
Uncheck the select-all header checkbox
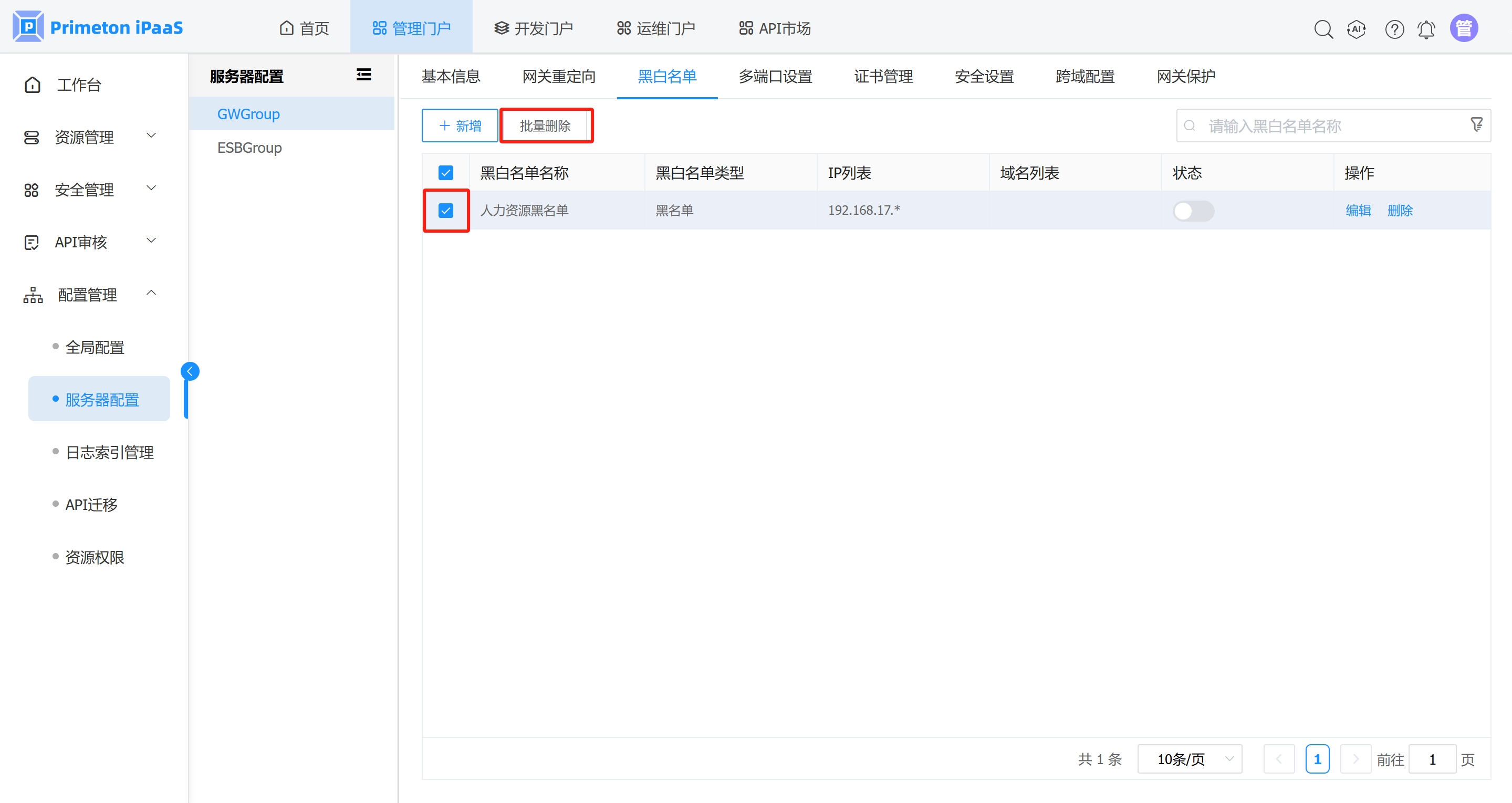point(445,173)
